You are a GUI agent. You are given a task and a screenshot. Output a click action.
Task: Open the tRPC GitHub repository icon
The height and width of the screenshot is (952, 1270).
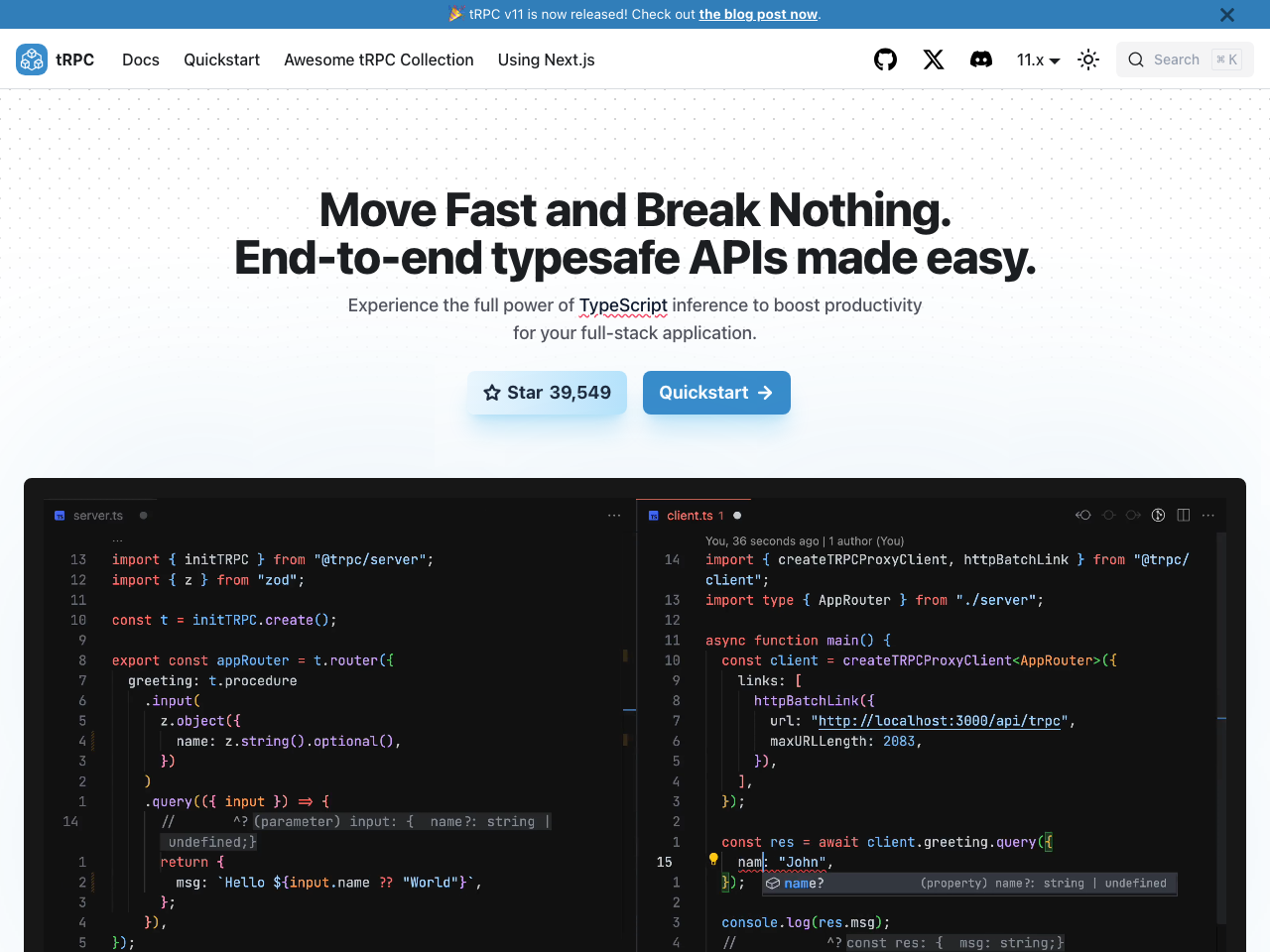click(x=885, y=59)
